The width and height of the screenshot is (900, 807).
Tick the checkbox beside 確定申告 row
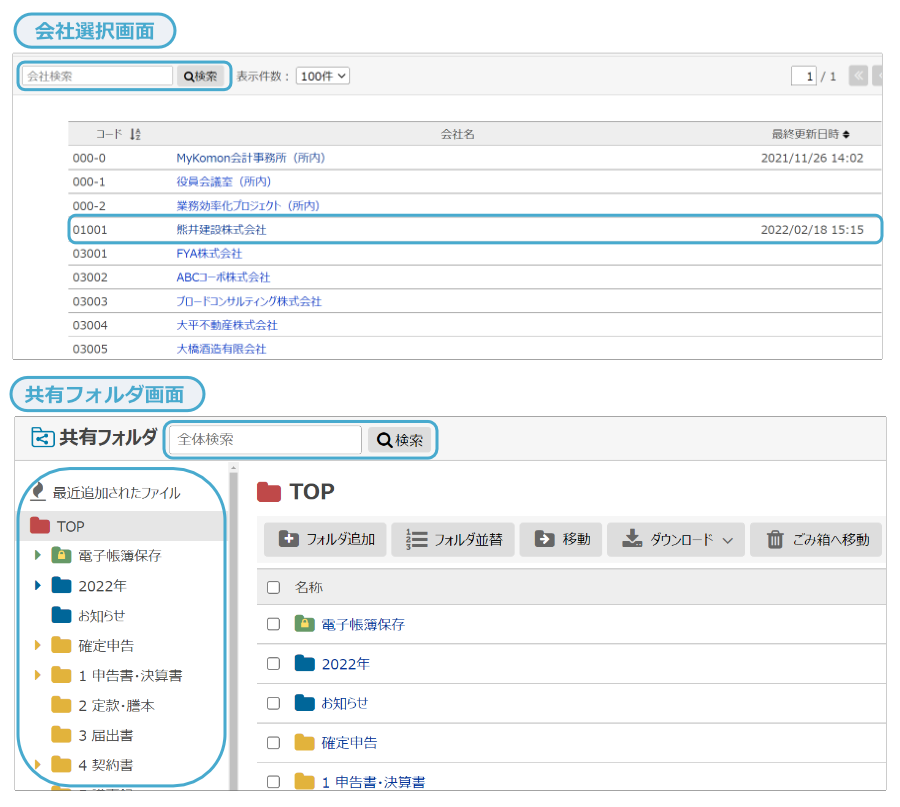point(273,743)
